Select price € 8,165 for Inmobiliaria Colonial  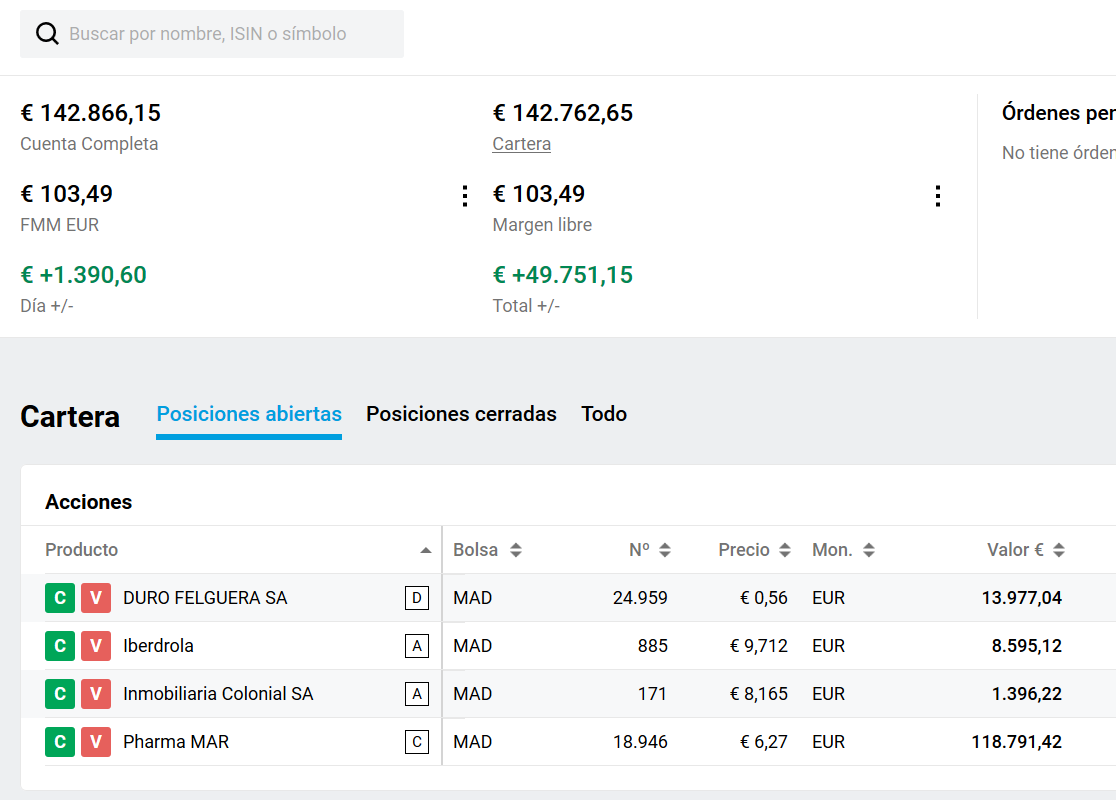pos(759,694)
